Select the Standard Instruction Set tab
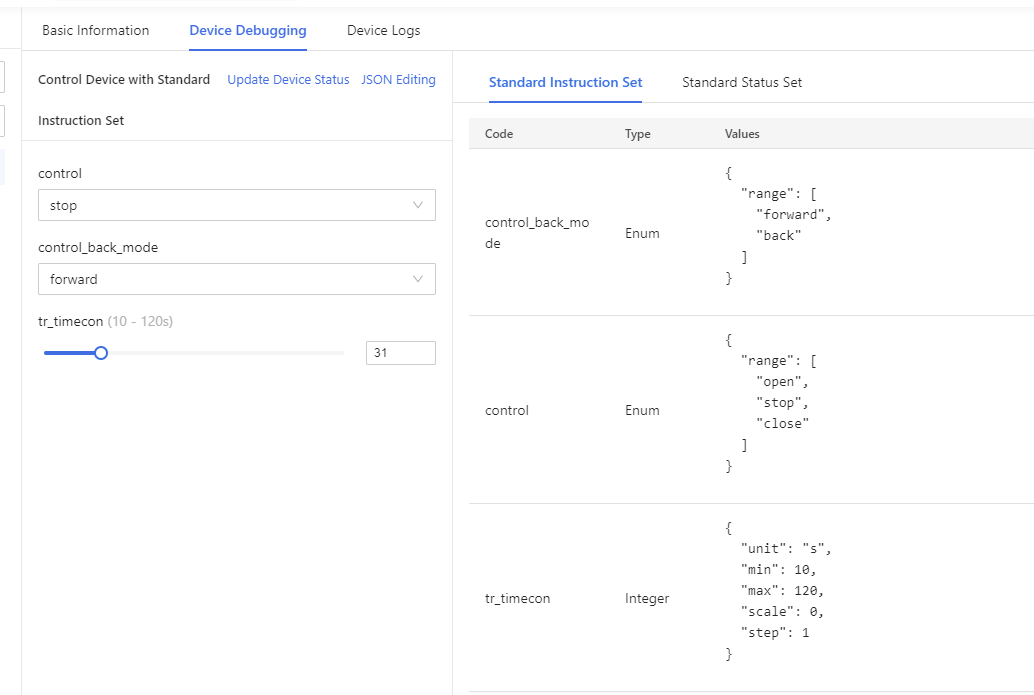The height and width of the screenshot is (695, 1034). [565, 82]
